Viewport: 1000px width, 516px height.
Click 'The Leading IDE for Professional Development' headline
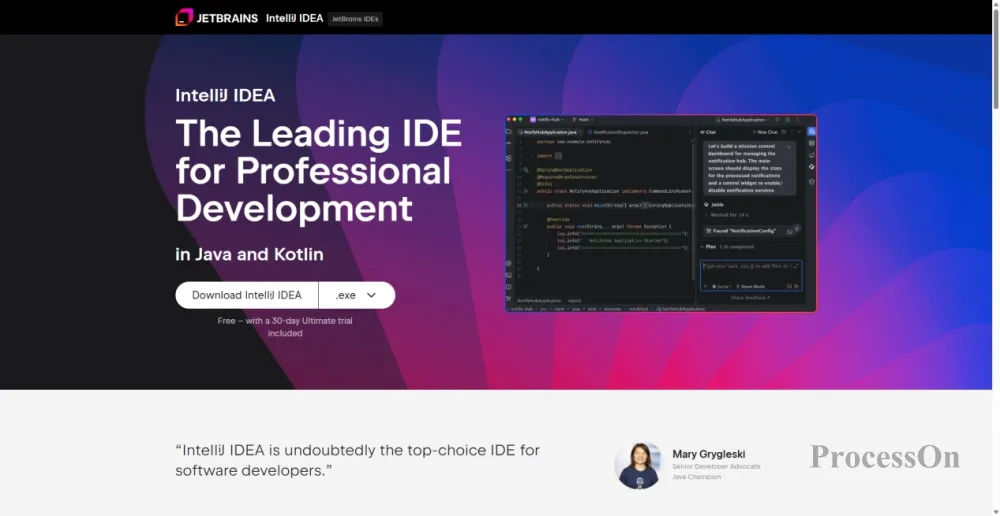point(318,171)
